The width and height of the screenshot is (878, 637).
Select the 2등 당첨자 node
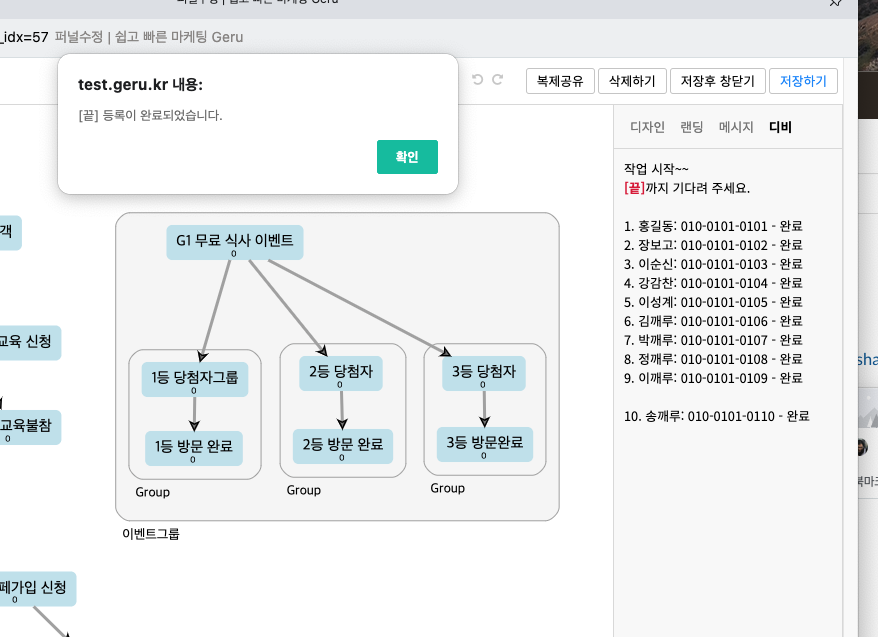(341, 373)
